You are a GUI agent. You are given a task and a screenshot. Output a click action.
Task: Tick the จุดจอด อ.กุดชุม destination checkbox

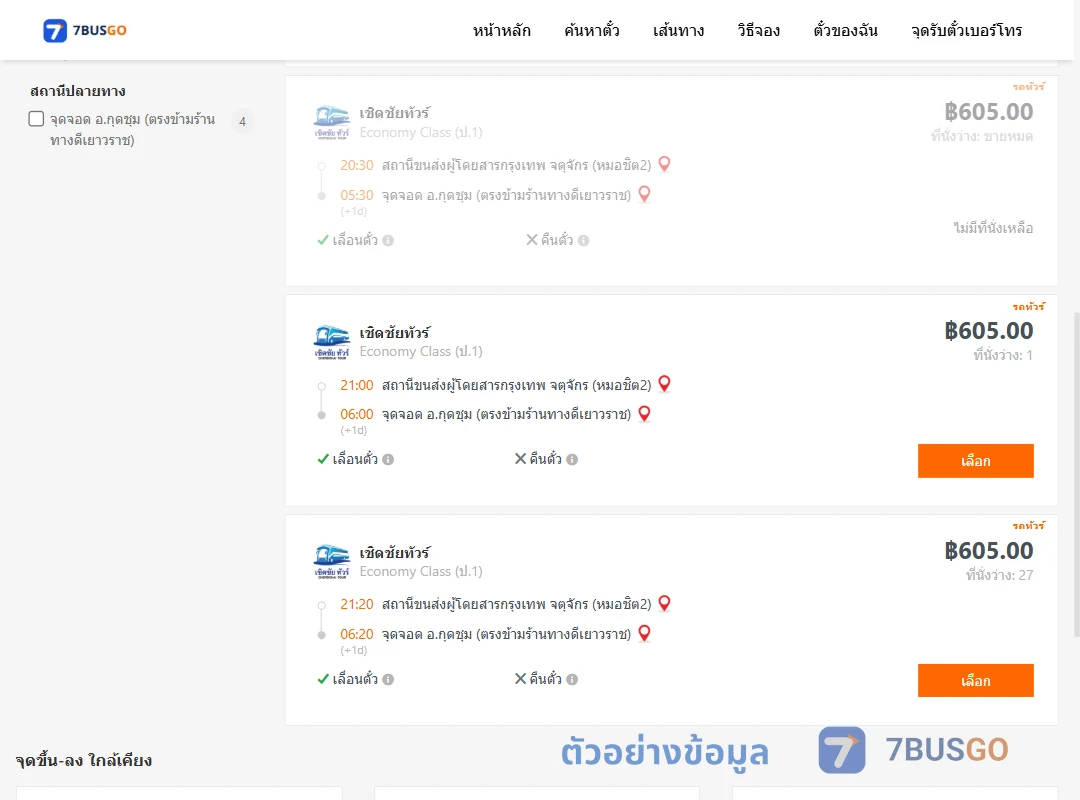point(37,119)
